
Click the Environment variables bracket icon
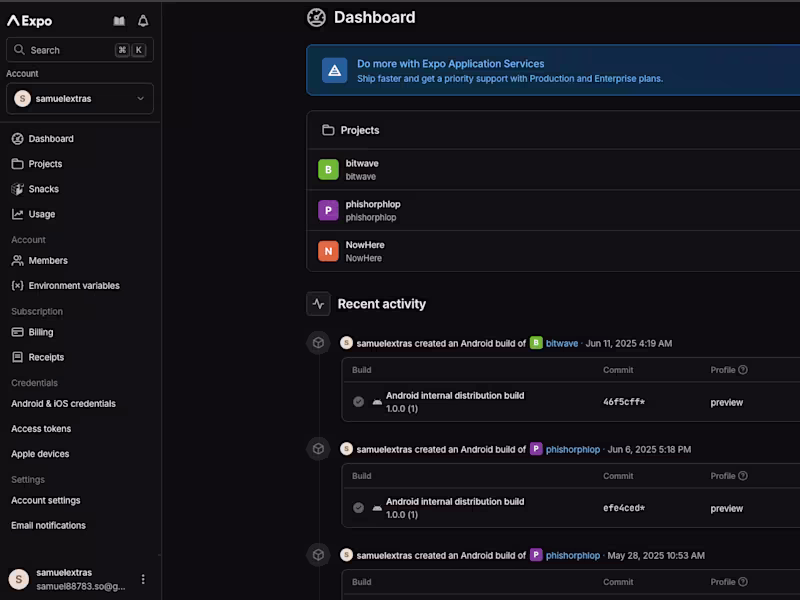(17, 286)
